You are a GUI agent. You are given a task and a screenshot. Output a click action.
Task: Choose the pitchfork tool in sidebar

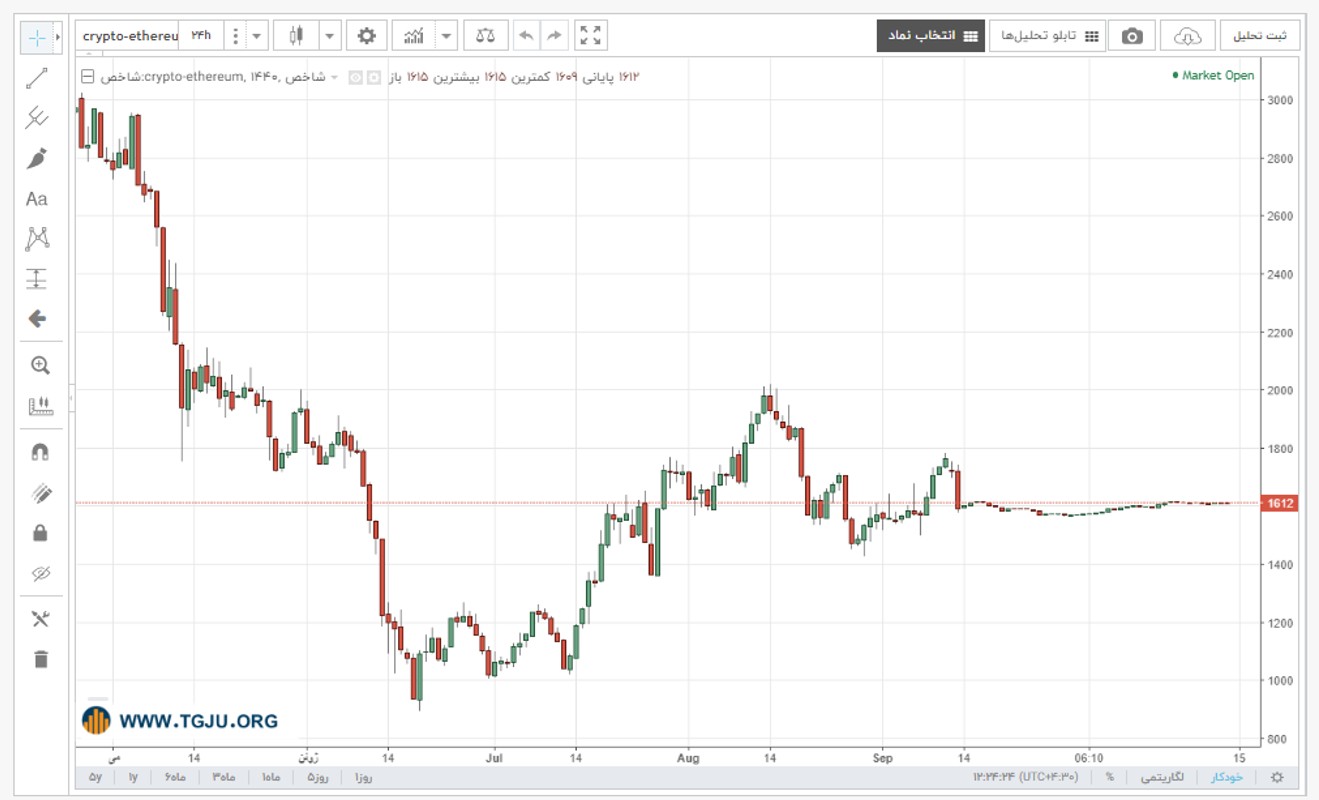(37, 118)
